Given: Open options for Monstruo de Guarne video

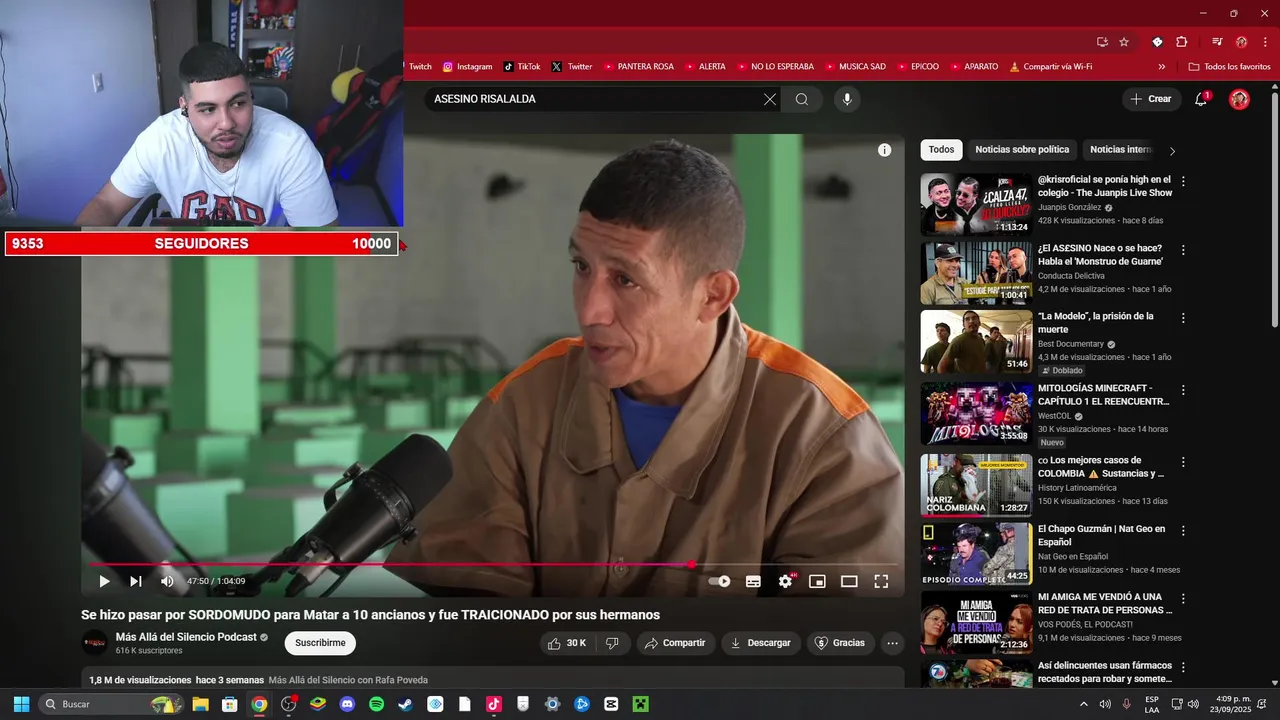Looking at the screenshot, I should (1183, 250).
